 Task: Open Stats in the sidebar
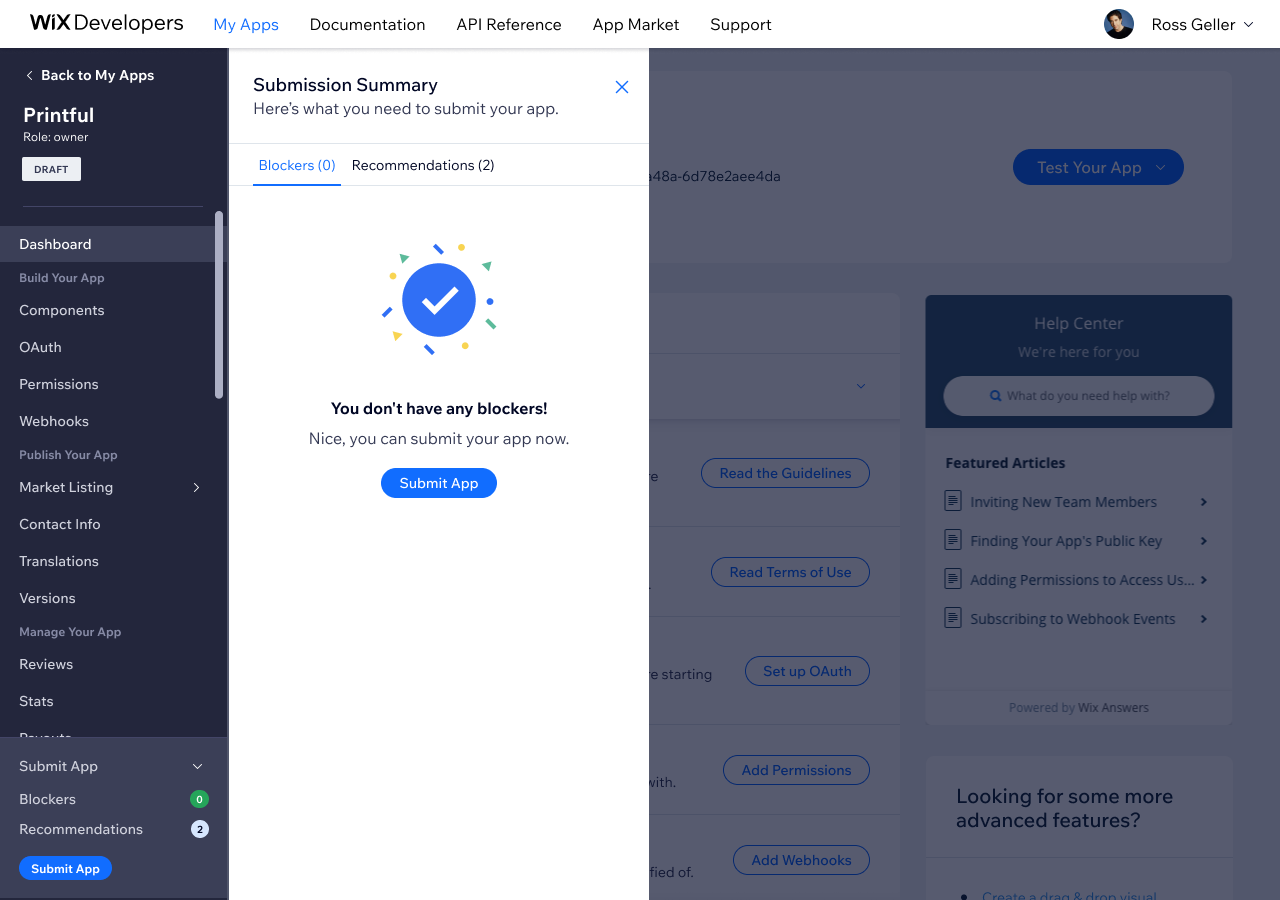coord(36,701)
